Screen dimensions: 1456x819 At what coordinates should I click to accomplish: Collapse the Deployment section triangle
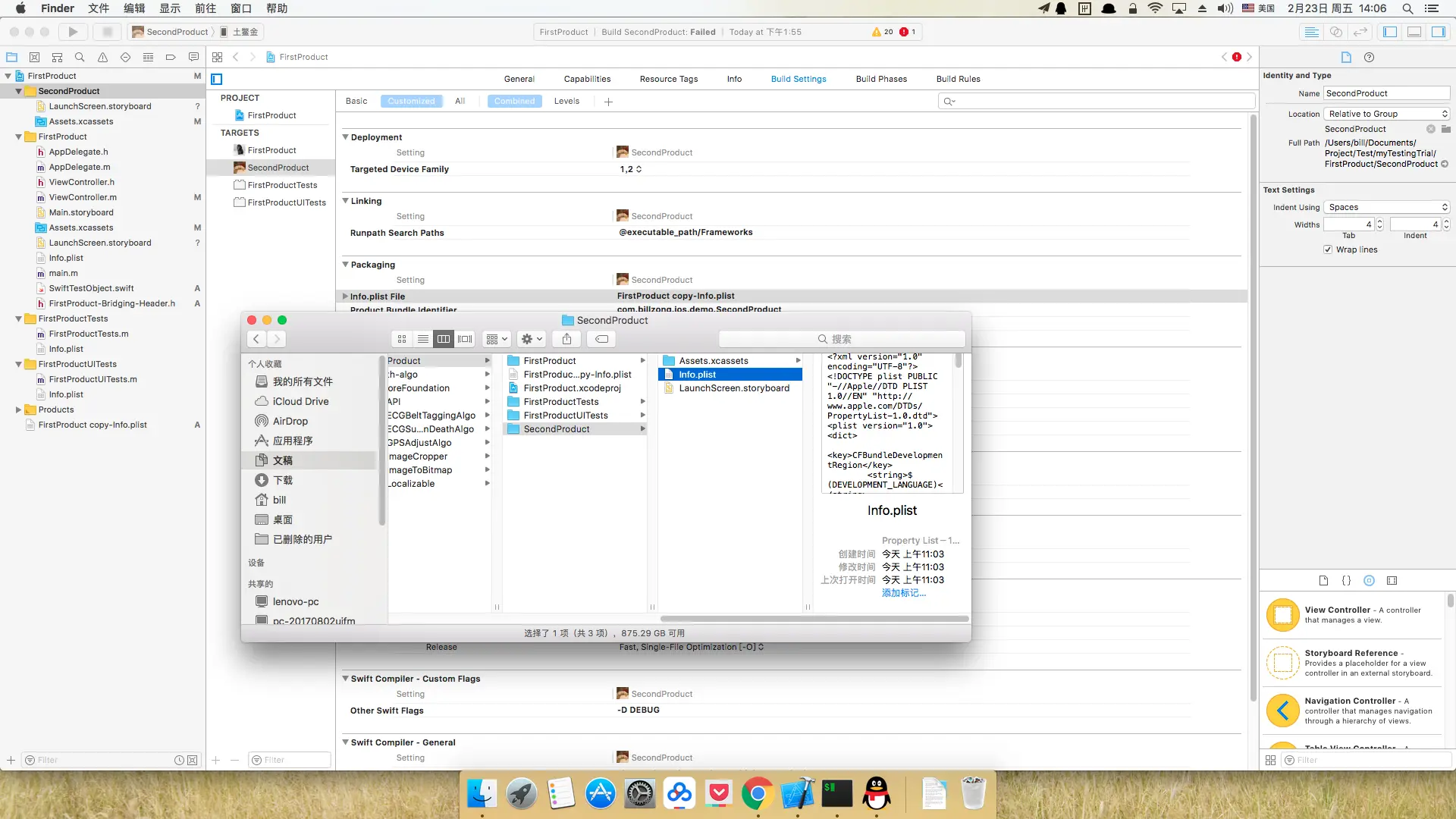coord(346,137)
